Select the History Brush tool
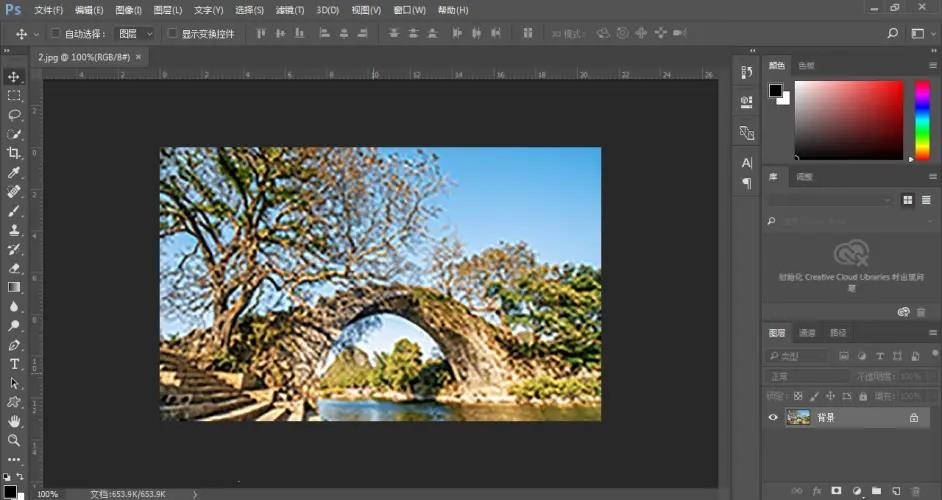Image resolution: width=942 pixels, height=500 pixels. 14,249
